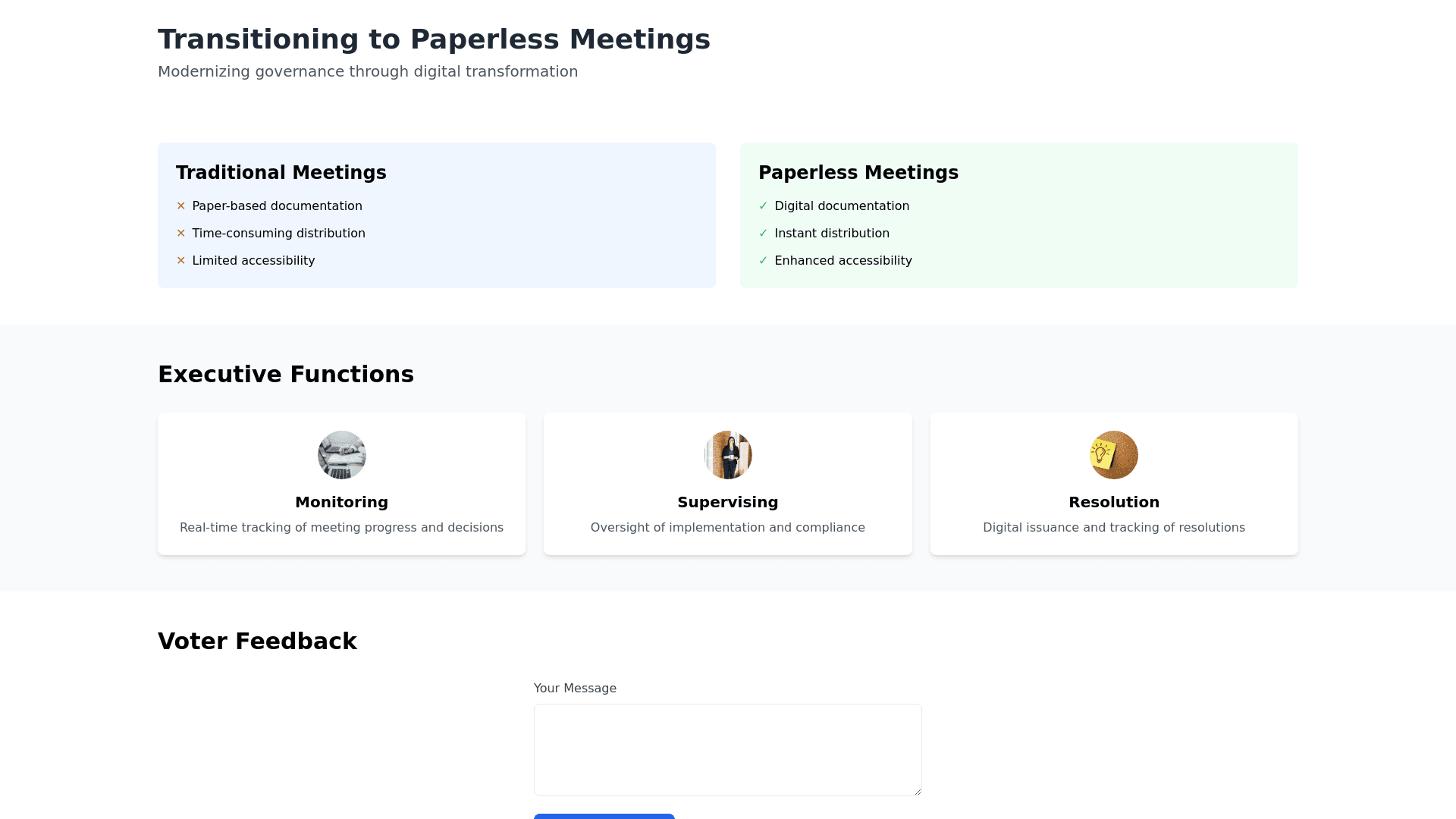This screenshot has width=1456, height=819.
Task: Click the Voter Feedback section heading
Action: [x=257, y=642]
